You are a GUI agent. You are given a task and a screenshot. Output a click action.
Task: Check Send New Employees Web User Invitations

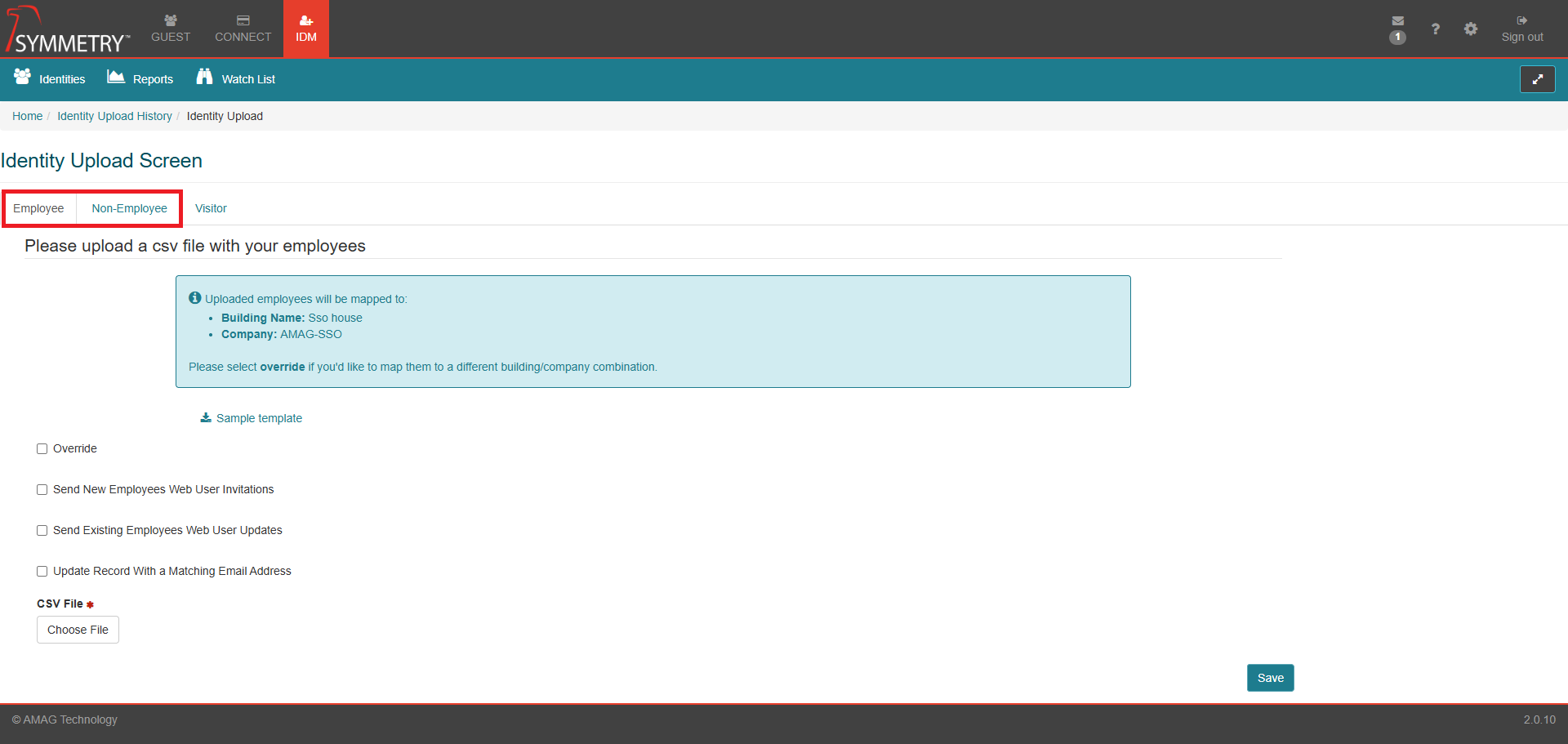coord(42,490)
